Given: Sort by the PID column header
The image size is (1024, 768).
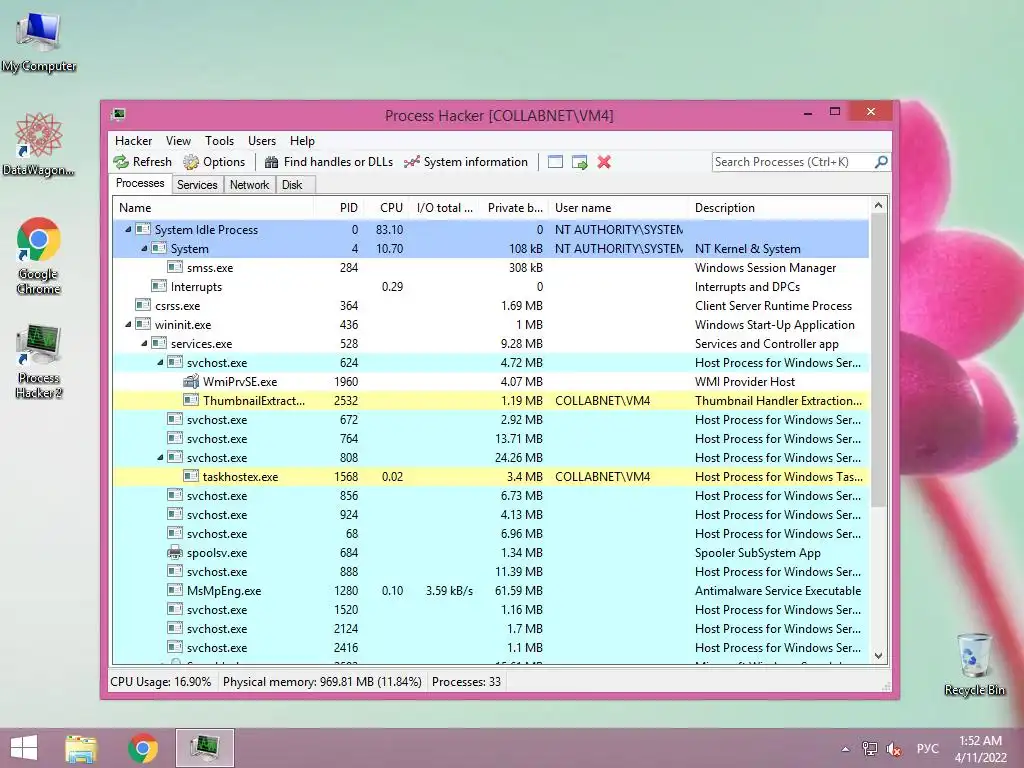Looking at the screenshot, I should click(338, 208).
